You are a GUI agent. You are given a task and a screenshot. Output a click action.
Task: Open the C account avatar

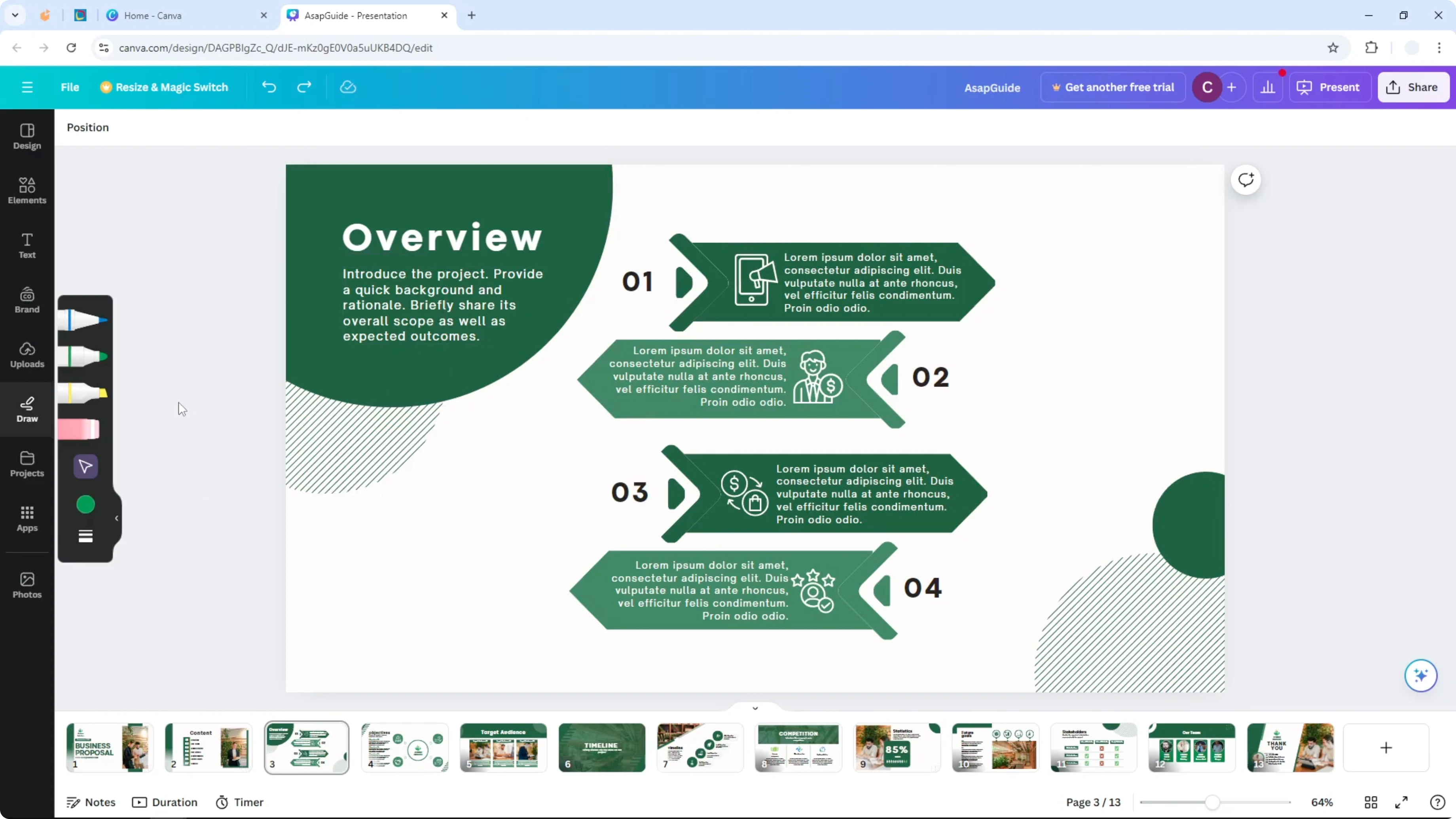pyautogui.click(x=1207, y=87)
